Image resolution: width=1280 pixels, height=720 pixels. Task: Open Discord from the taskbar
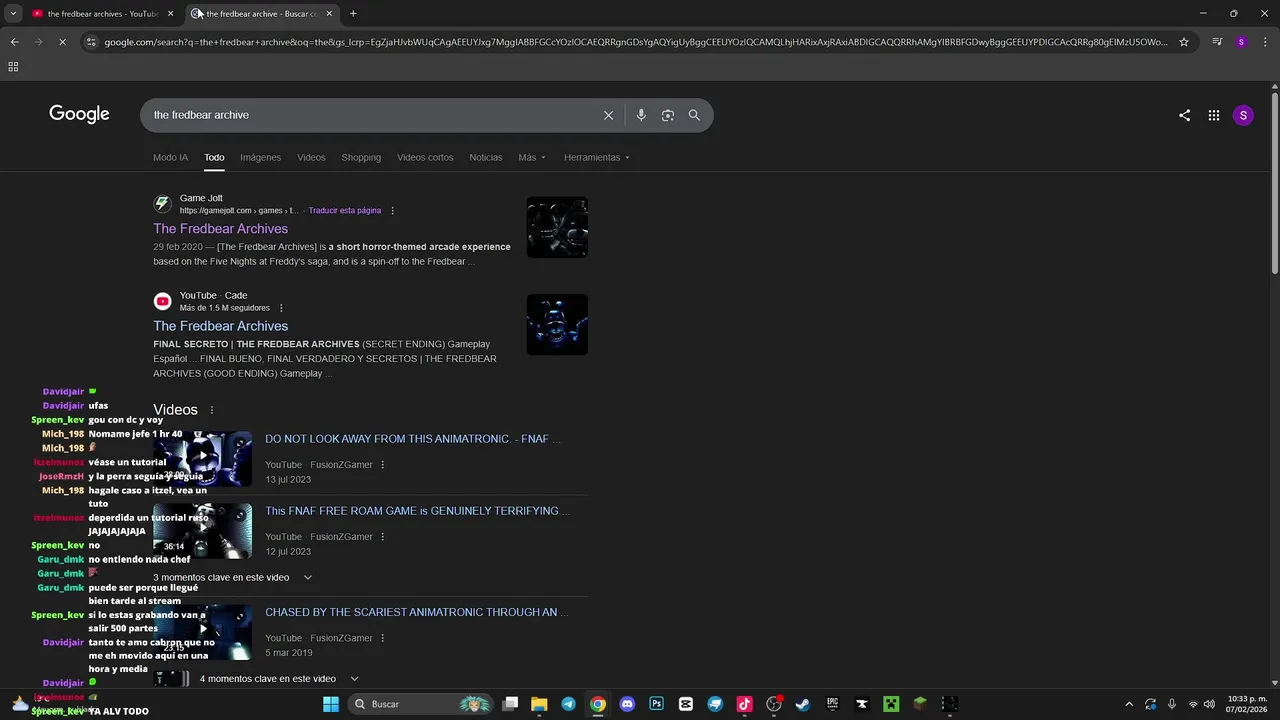tap(627, 704)
